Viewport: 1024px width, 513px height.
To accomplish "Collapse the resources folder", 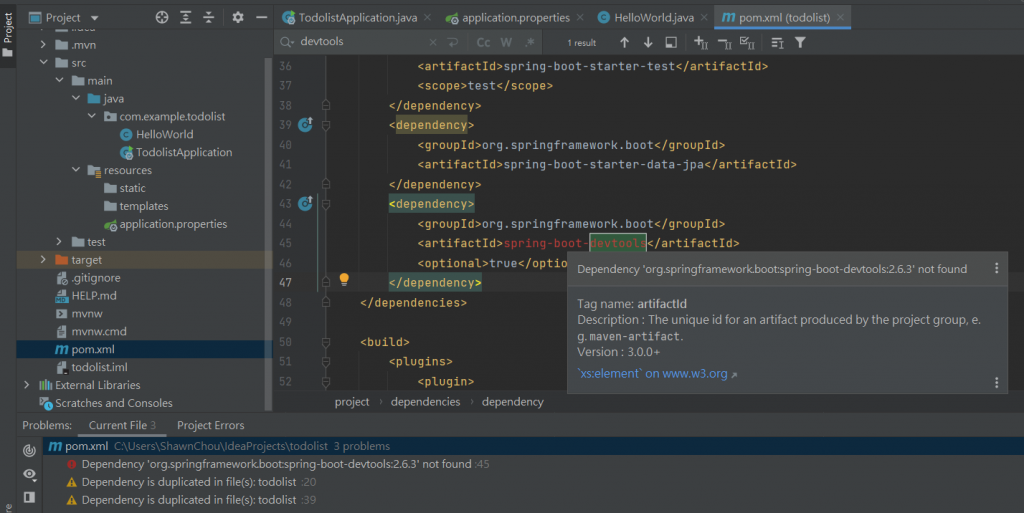I will (76, 170).
